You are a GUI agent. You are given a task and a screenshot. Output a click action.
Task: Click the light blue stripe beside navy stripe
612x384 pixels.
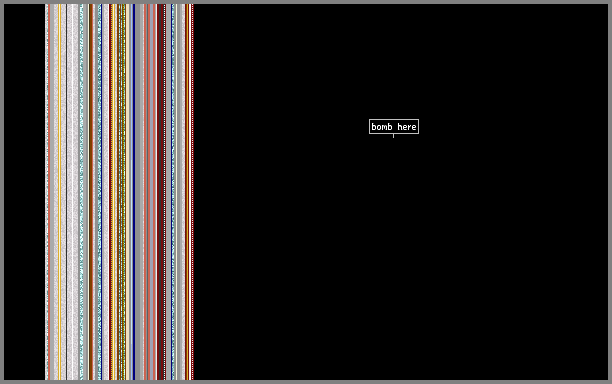(x=132, y=191)
